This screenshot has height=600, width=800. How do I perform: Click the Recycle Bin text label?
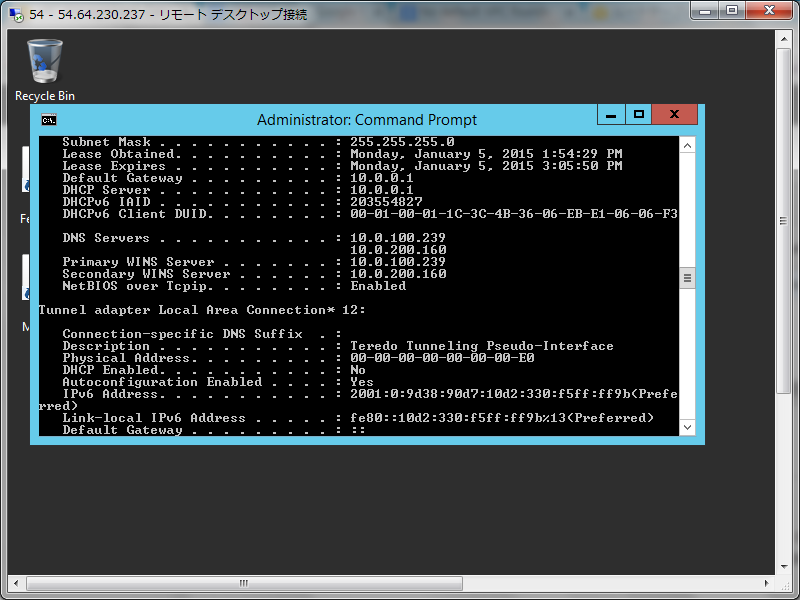pos(45,96)
